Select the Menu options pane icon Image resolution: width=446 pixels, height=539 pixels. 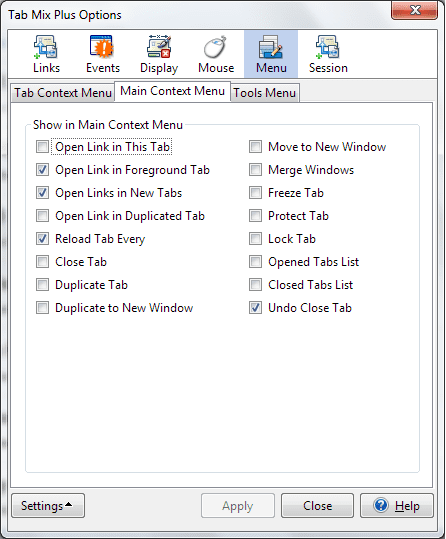pos(271,54)
